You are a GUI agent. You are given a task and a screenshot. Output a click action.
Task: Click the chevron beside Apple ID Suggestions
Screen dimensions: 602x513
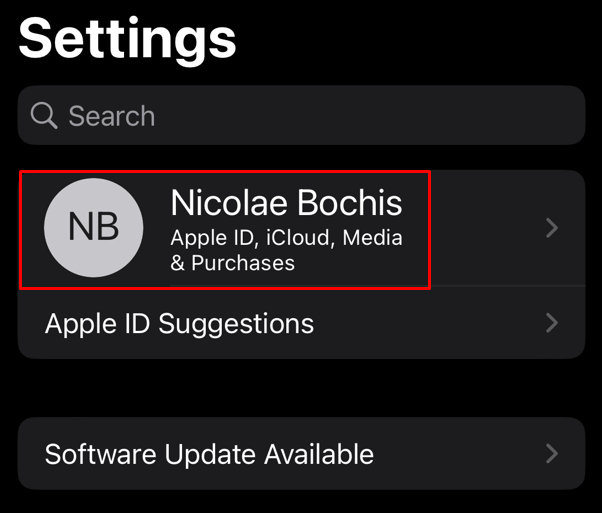tap(552, 323)
